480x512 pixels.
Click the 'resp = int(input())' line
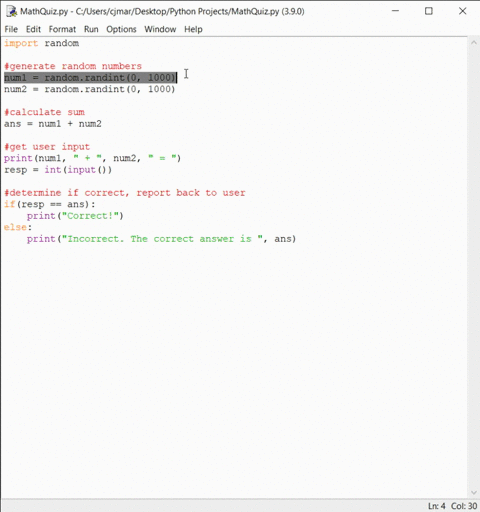58,170
